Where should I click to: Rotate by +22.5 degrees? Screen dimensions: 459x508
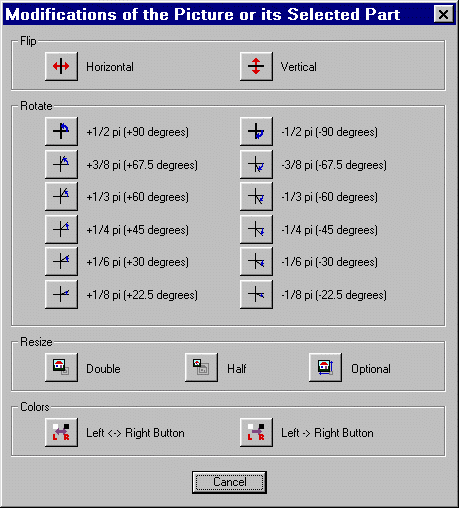point(61,294)
